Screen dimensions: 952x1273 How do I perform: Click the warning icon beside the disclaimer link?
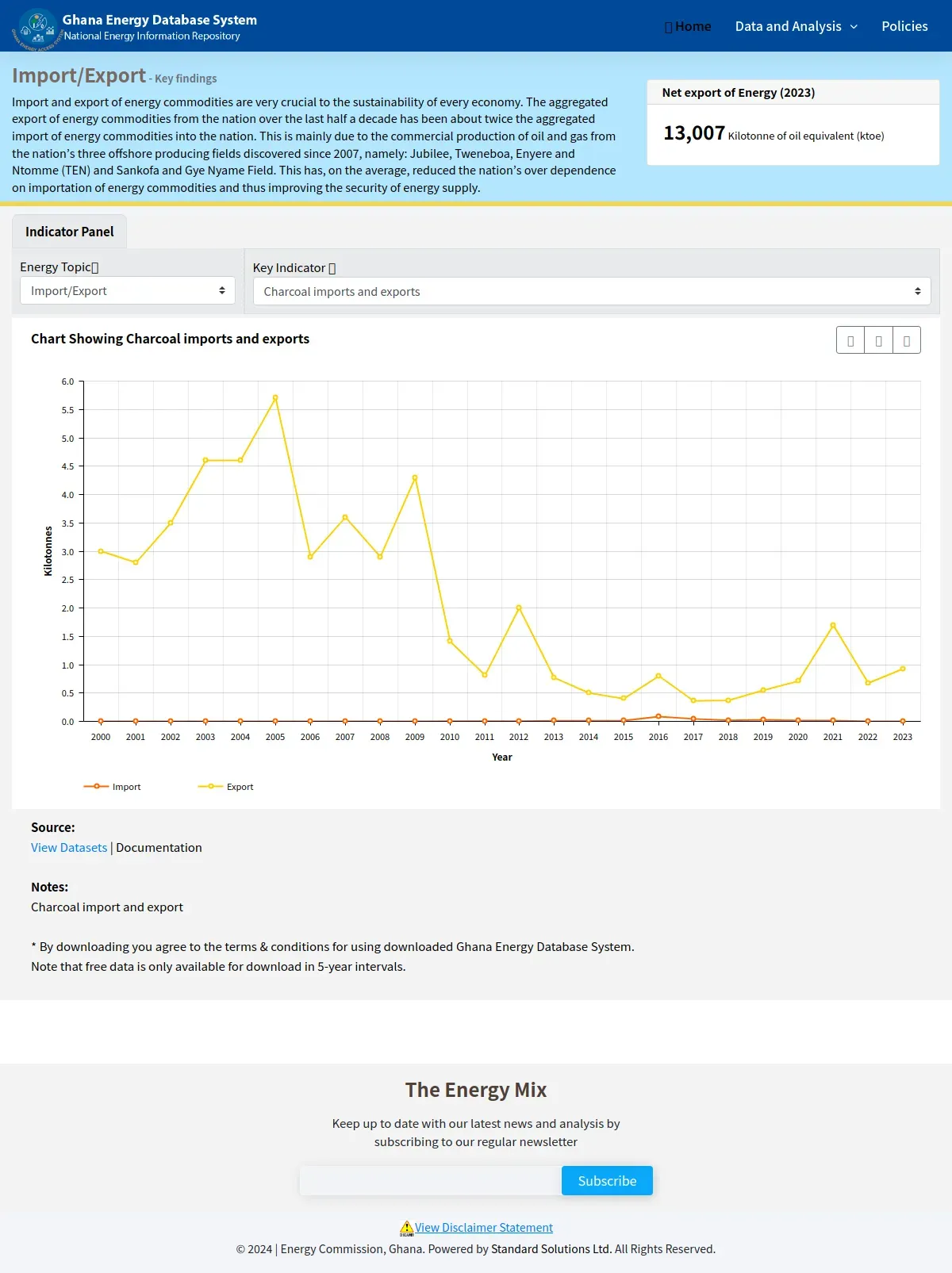pos(406,1229)
